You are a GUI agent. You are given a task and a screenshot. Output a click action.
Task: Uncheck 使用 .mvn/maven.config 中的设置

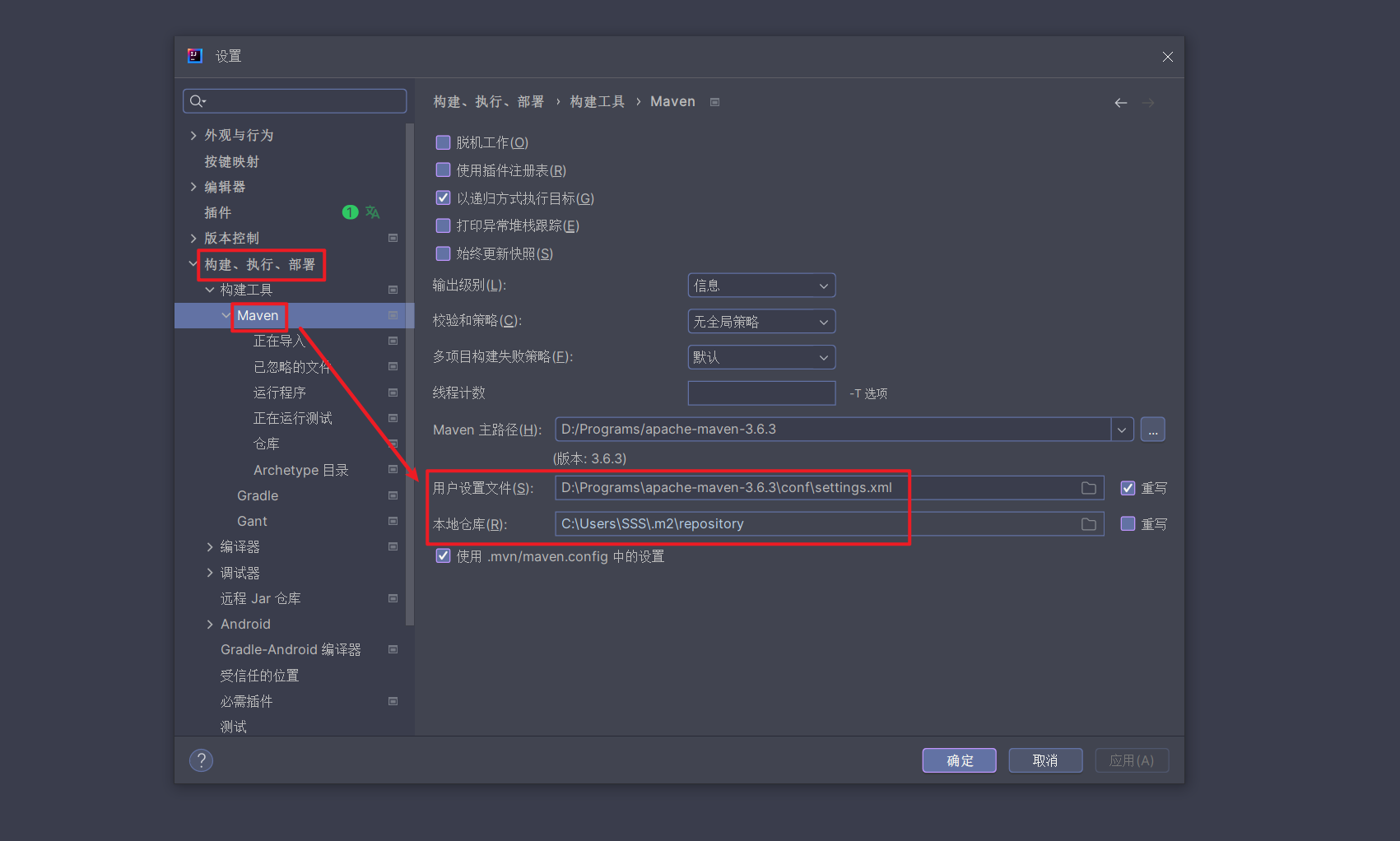point(443,555)
